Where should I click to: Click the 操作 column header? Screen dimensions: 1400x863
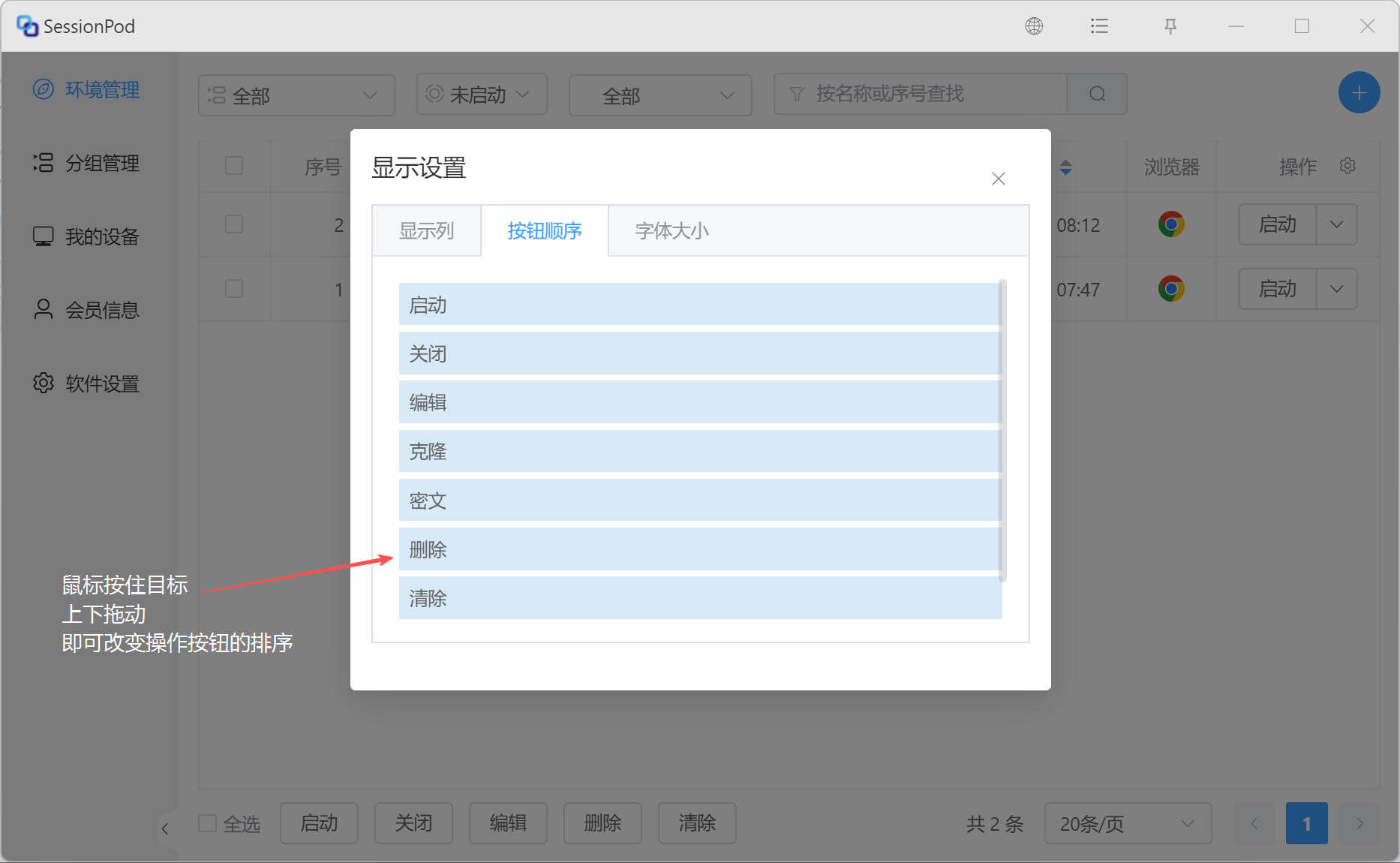pyautogui.click(x=1298, y=167)
